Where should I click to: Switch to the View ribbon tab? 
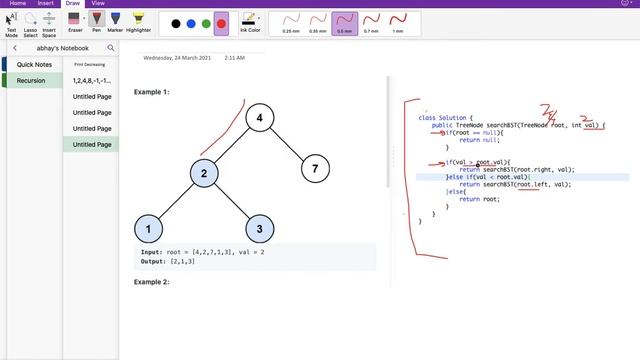(98, 3)
